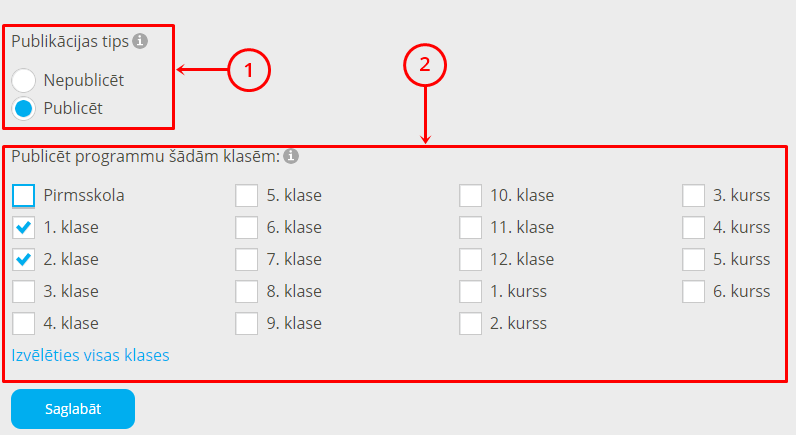Screen dimensions: 796x435
Task: Check the 10. klase checkbox
Action: pos(471,195)
